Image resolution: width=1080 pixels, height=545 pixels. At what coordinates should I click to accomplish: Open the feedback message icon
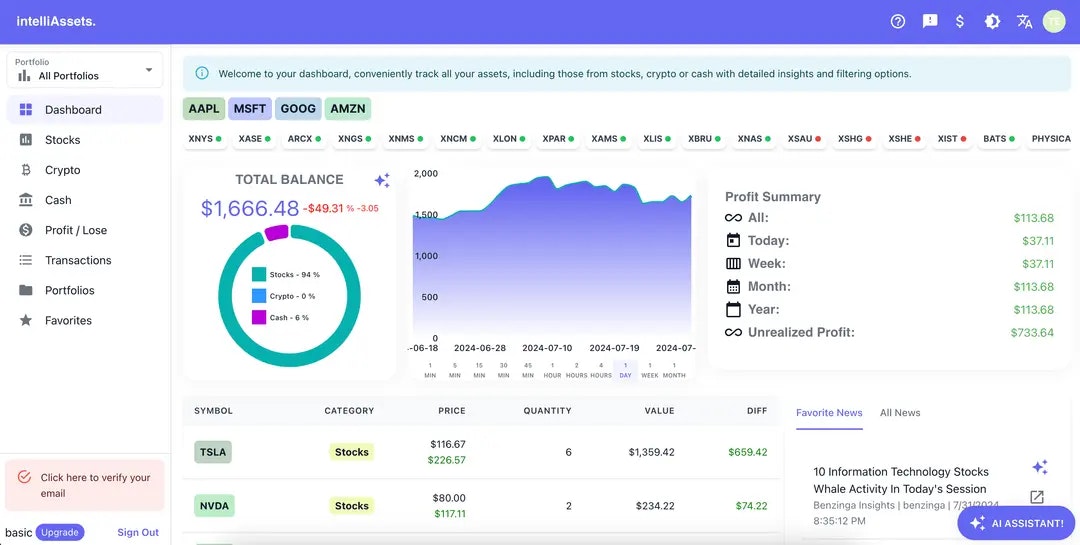tap(930, 21)
